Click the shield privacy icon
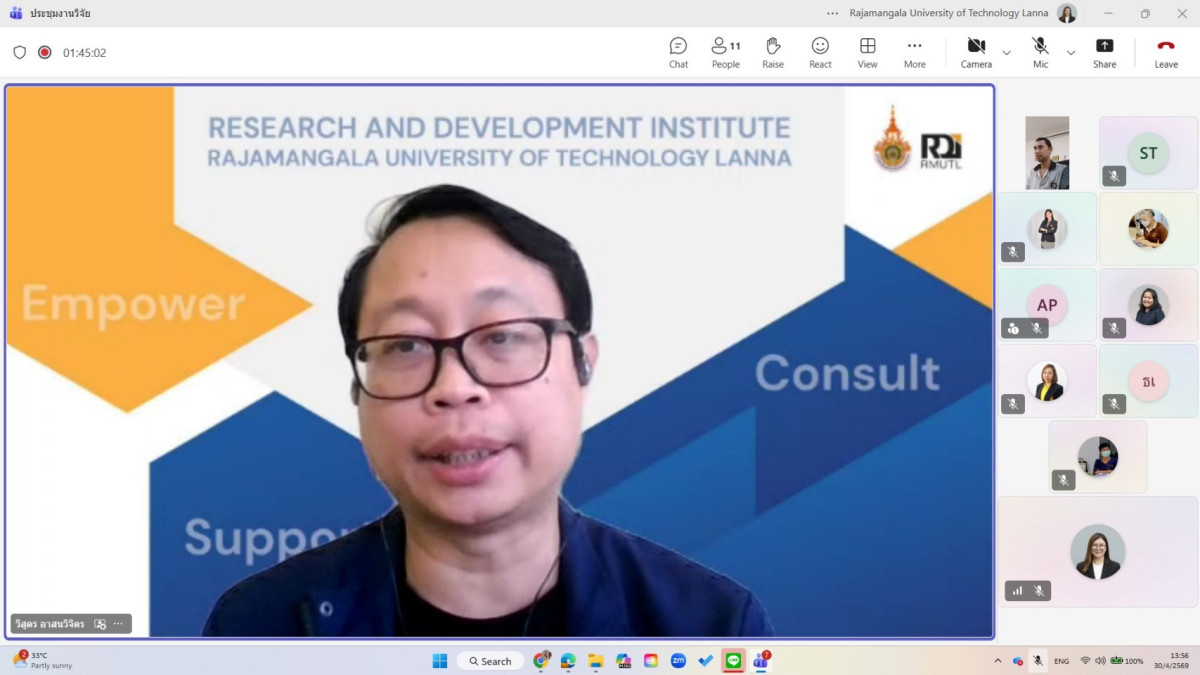 point(20,52)
